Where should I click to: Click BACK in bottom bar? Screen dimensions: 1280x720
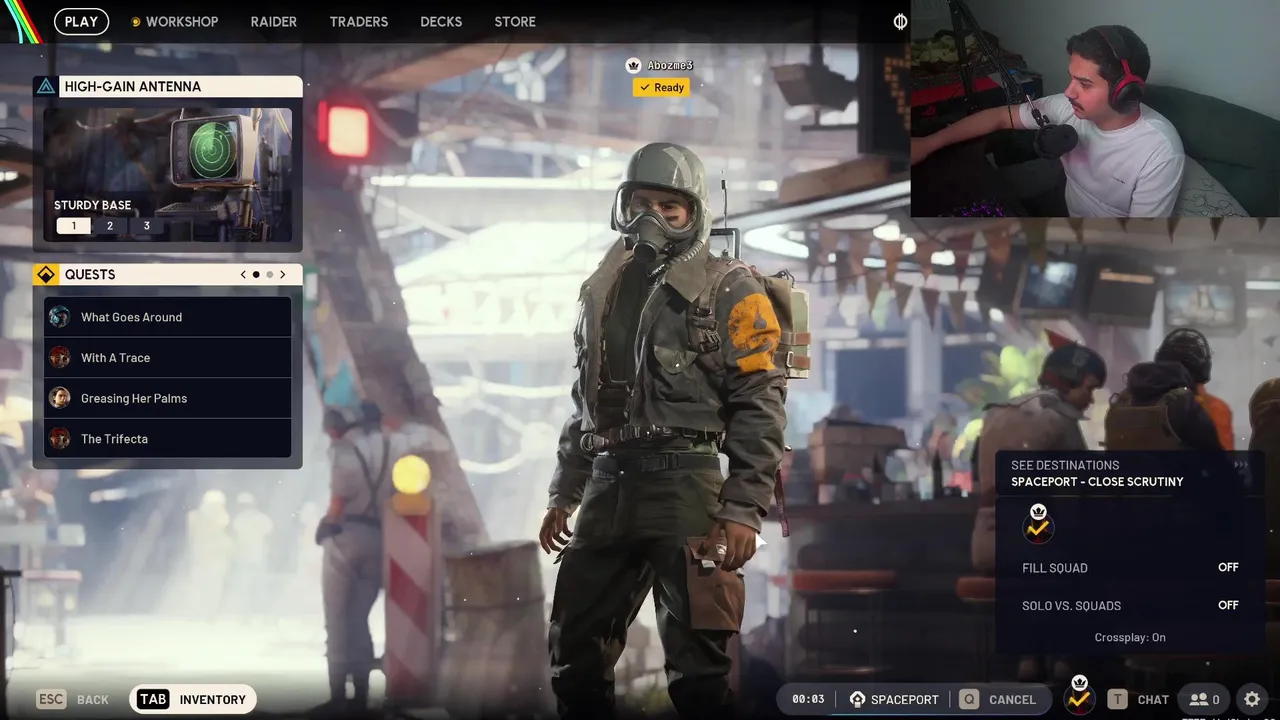pos(93,700)
